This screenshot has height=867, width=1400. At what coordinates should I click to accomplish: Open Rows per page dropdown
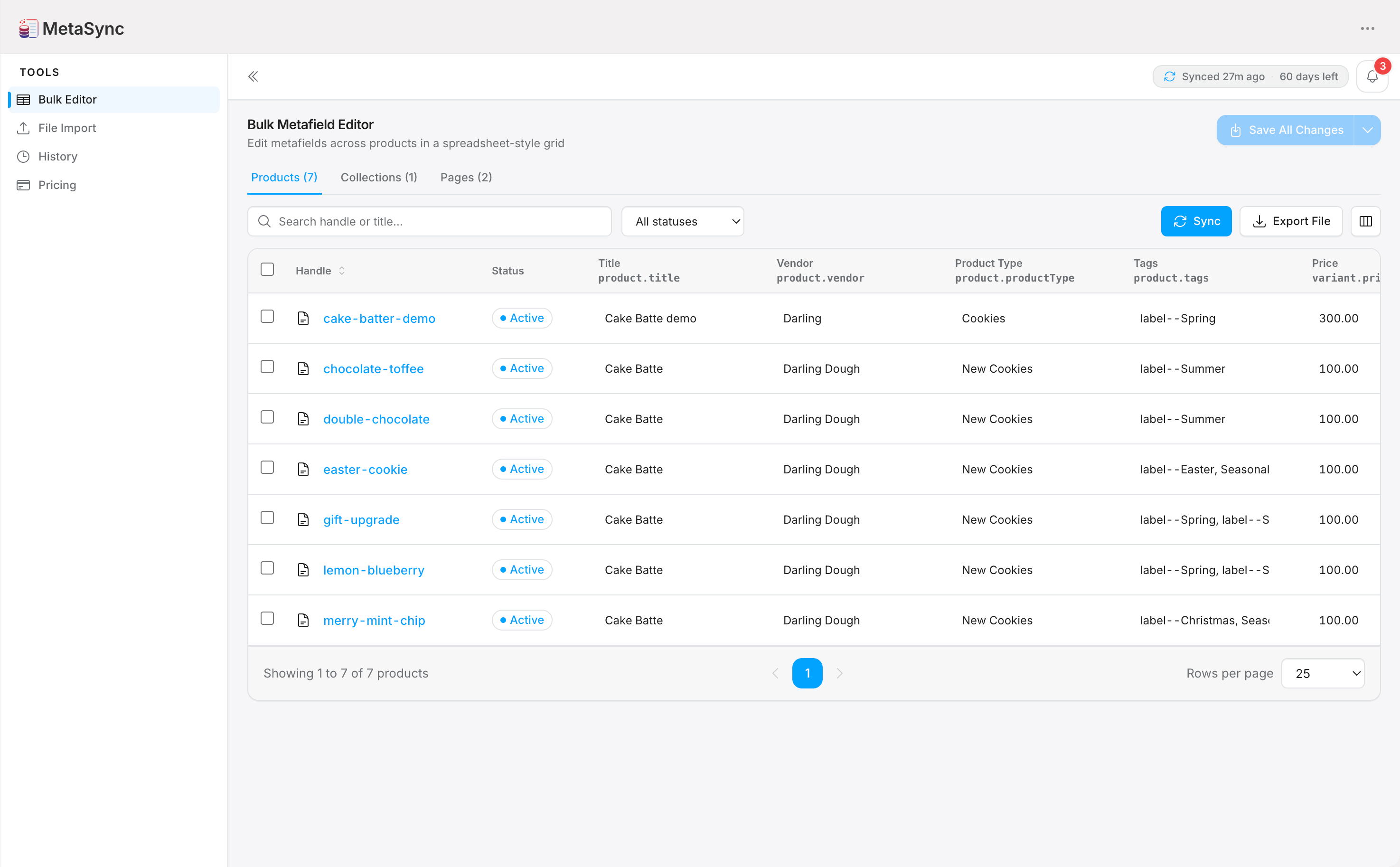1323,673
